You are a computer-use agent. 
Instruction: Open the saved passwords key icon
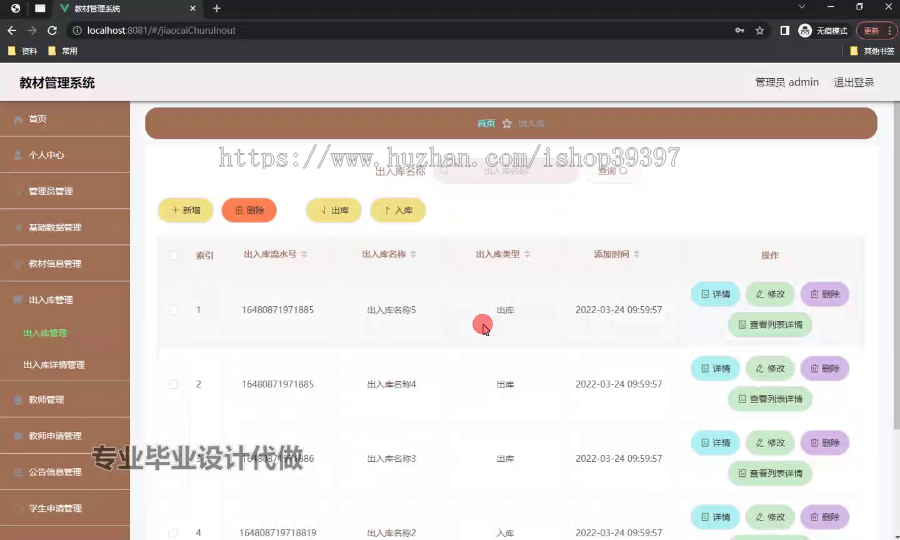(x=739, y=30)
